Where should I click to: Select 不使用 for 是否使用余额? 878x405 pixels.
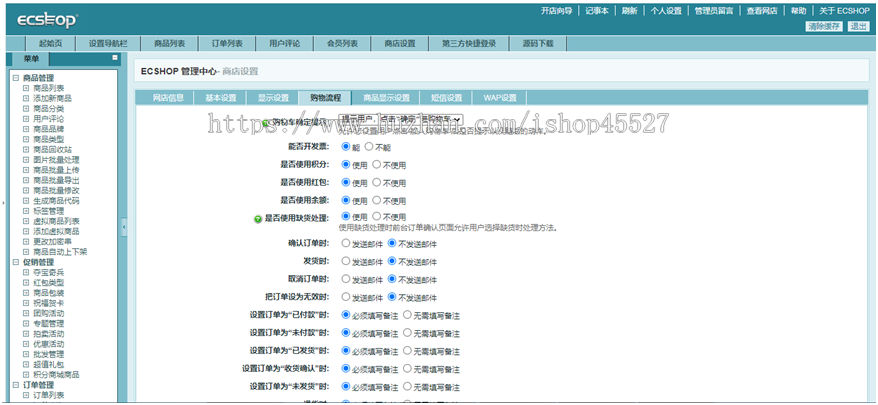coord(376,200)
